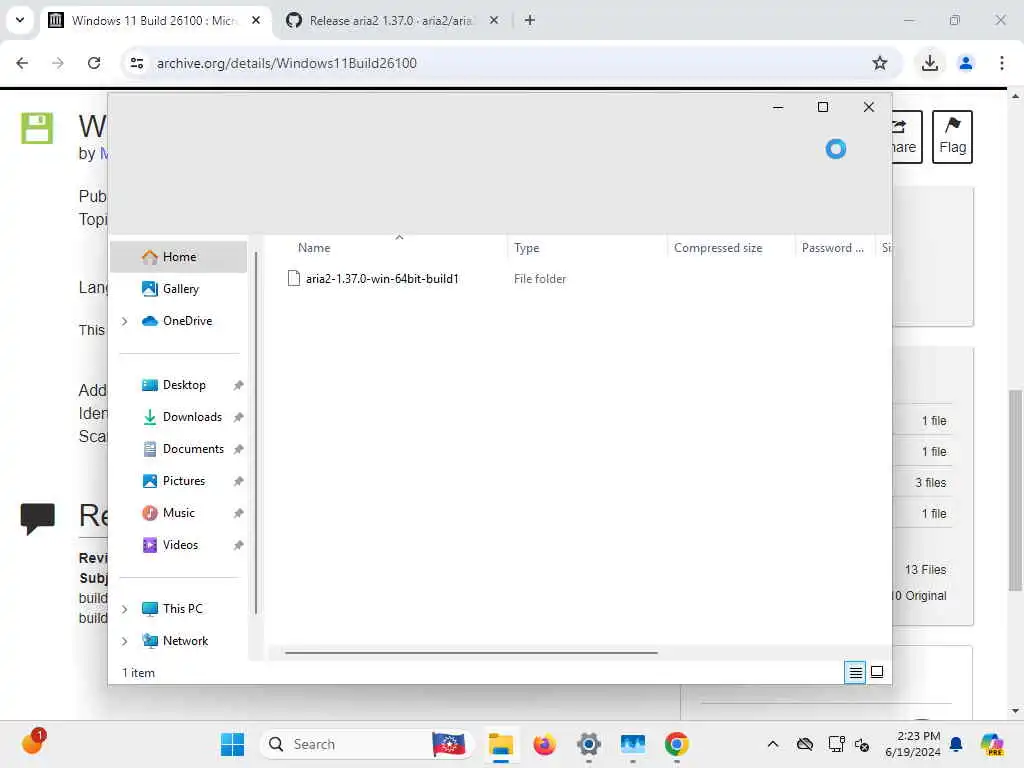
Task: Open Firefox from taskbar
Action: (544, 744)
